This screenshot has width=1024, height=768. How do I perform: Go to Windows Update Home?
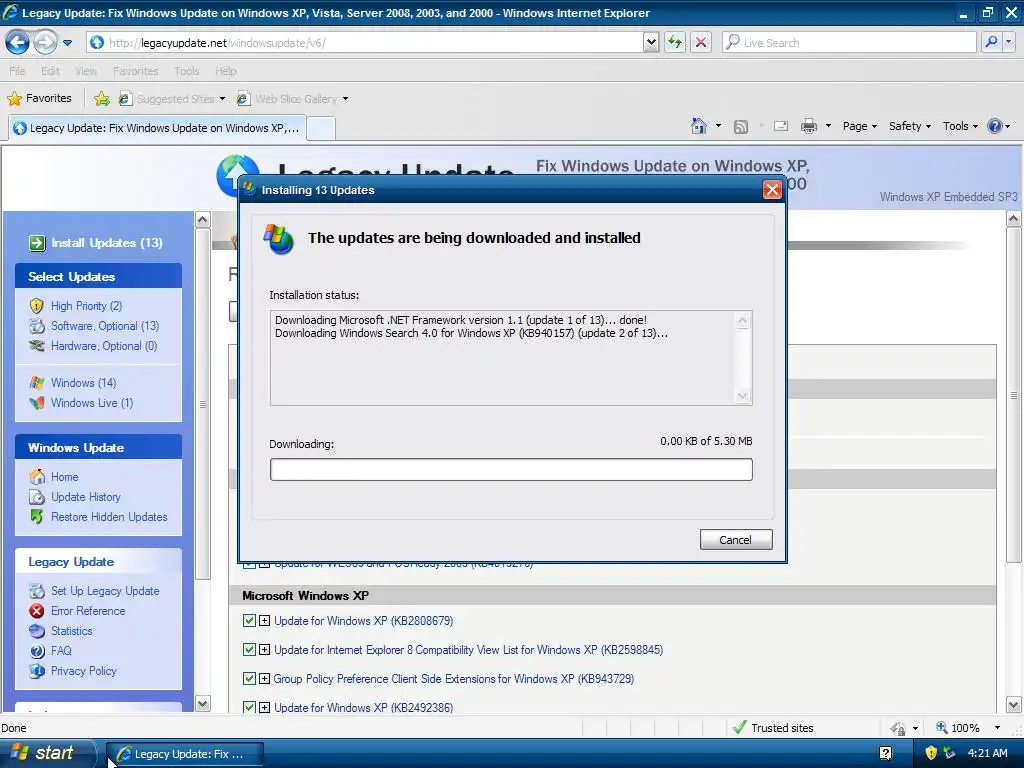coord(64,477)
